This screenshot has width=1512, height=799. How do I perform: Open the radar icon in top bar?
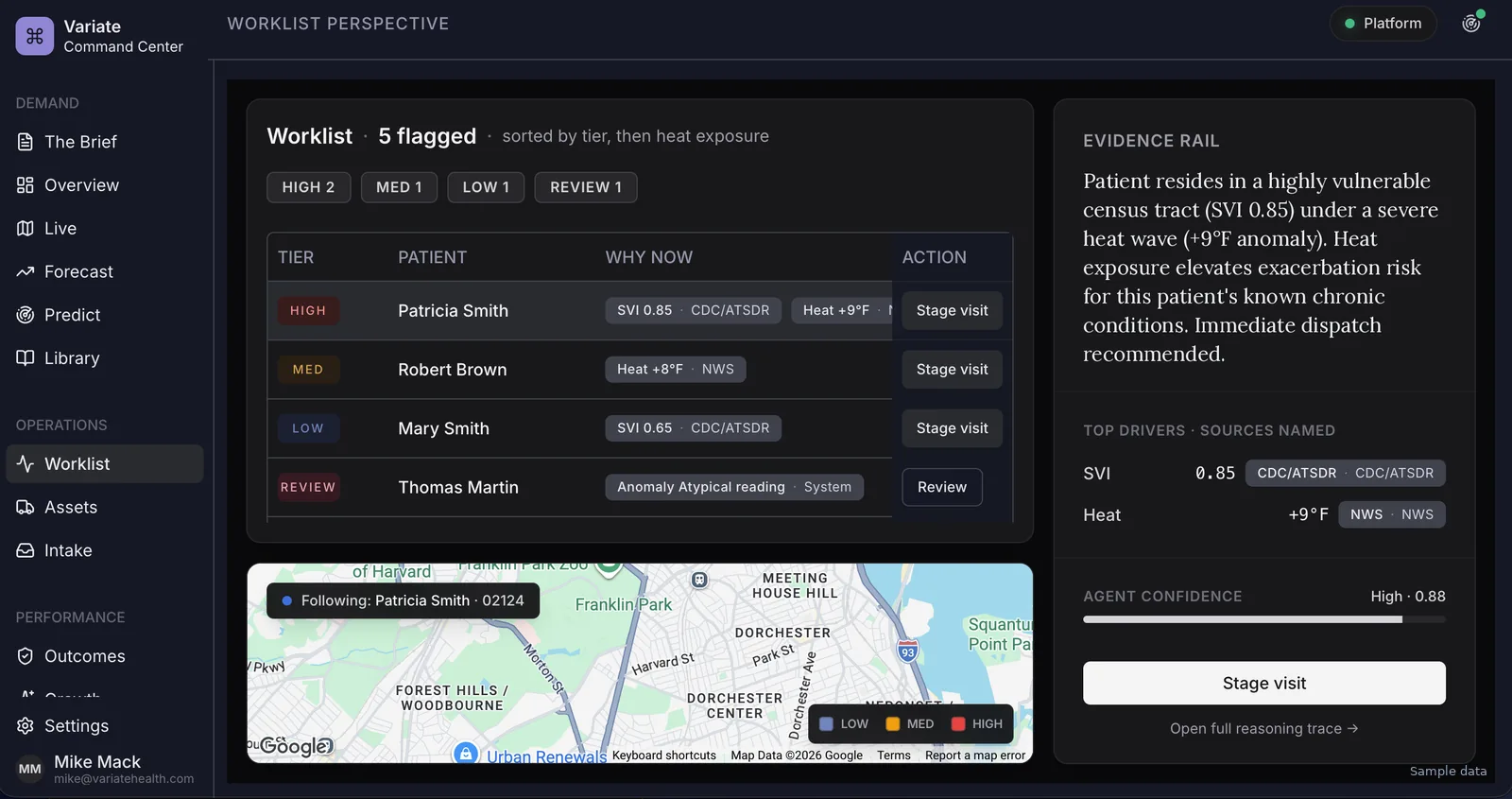coord(1471,24)
